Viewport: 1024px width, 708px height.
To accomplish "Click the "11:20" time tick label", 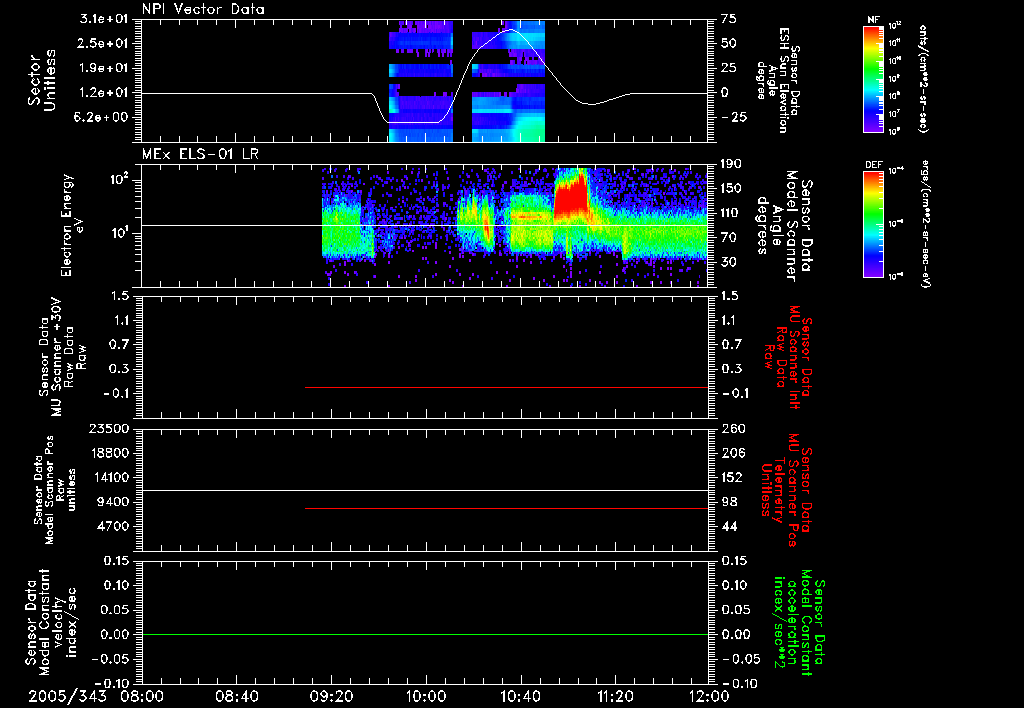I will point(615,697).
